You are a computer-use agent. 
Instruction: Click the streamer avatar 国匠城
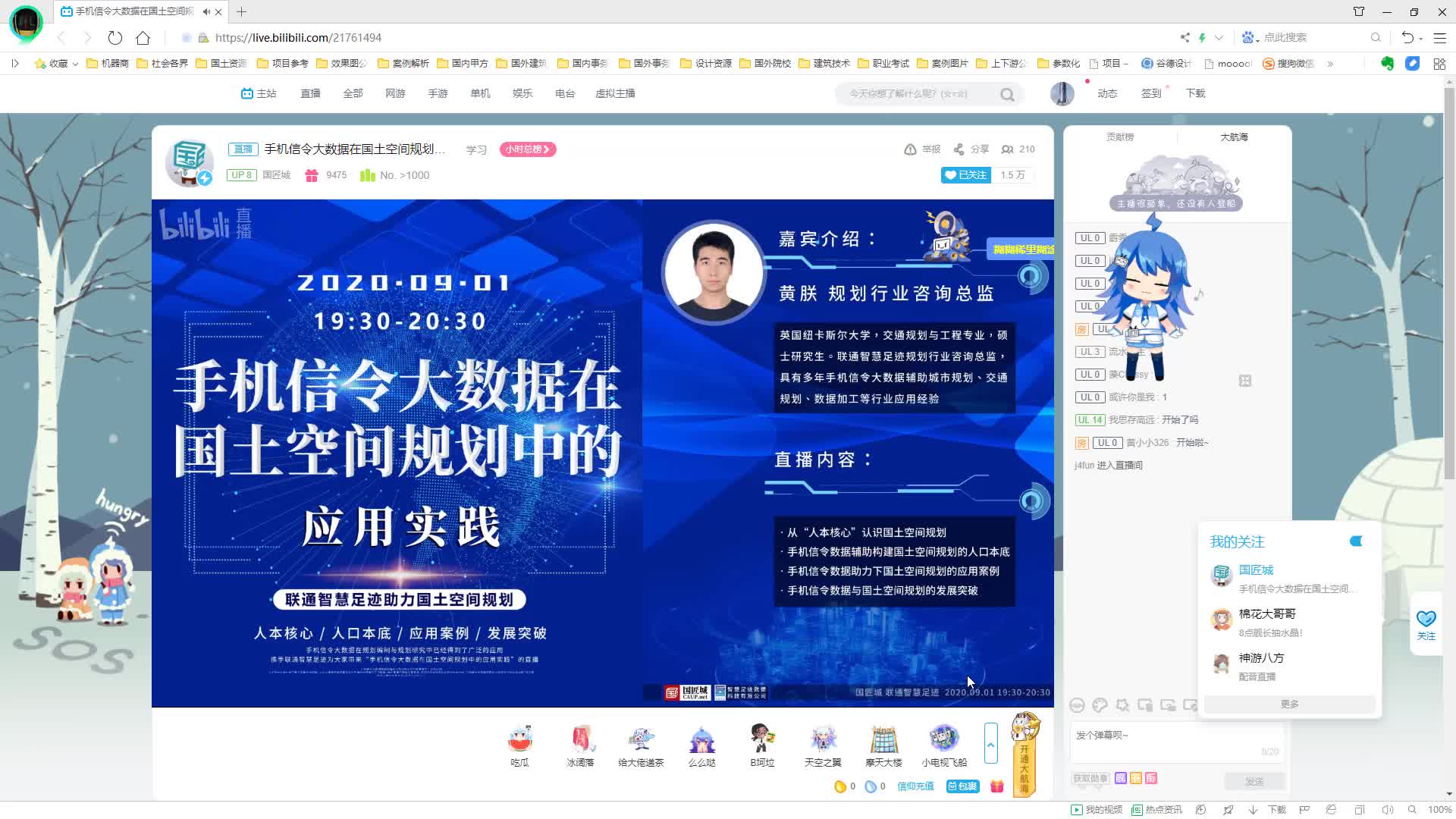click(188, 162)
